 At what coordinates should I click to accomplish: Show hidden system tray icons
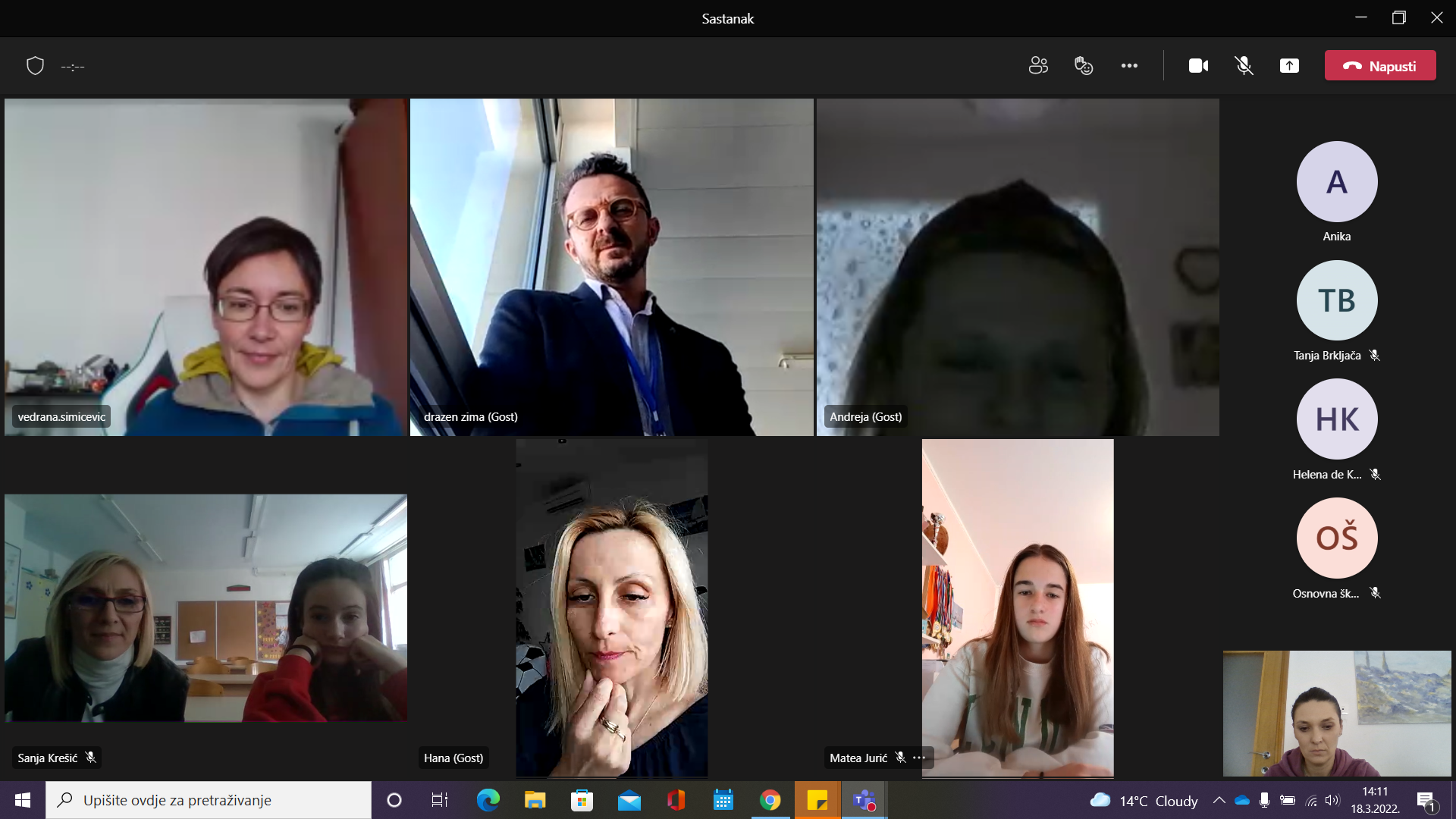[x=1219, y=800]
